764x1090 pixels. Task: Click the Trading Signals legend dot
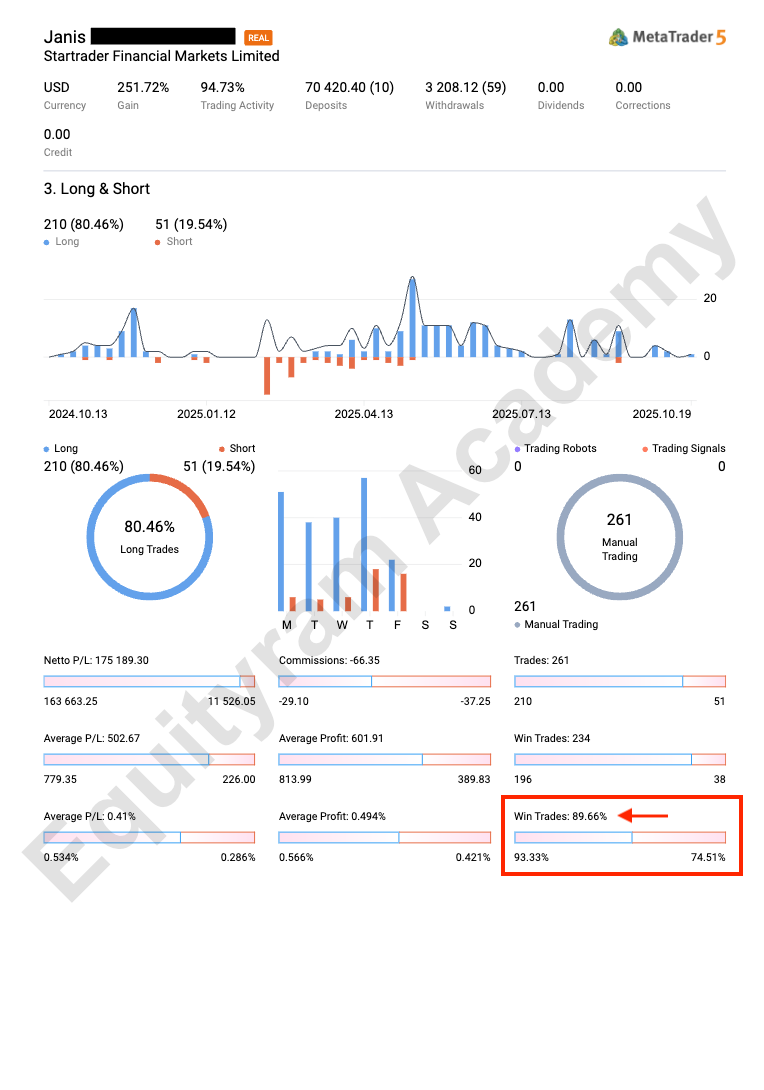click(646, 449)
